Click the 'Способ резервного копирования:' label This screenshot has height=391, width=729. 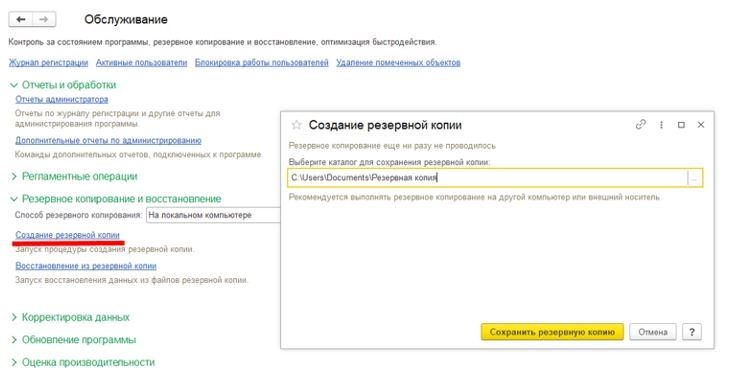click(78, 215)
